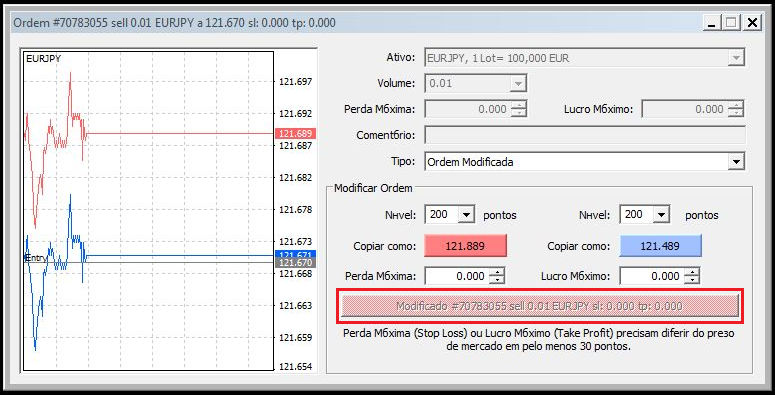Close the Ordem #70783055 window
775x395 pixels.
(x=752, y=22)
